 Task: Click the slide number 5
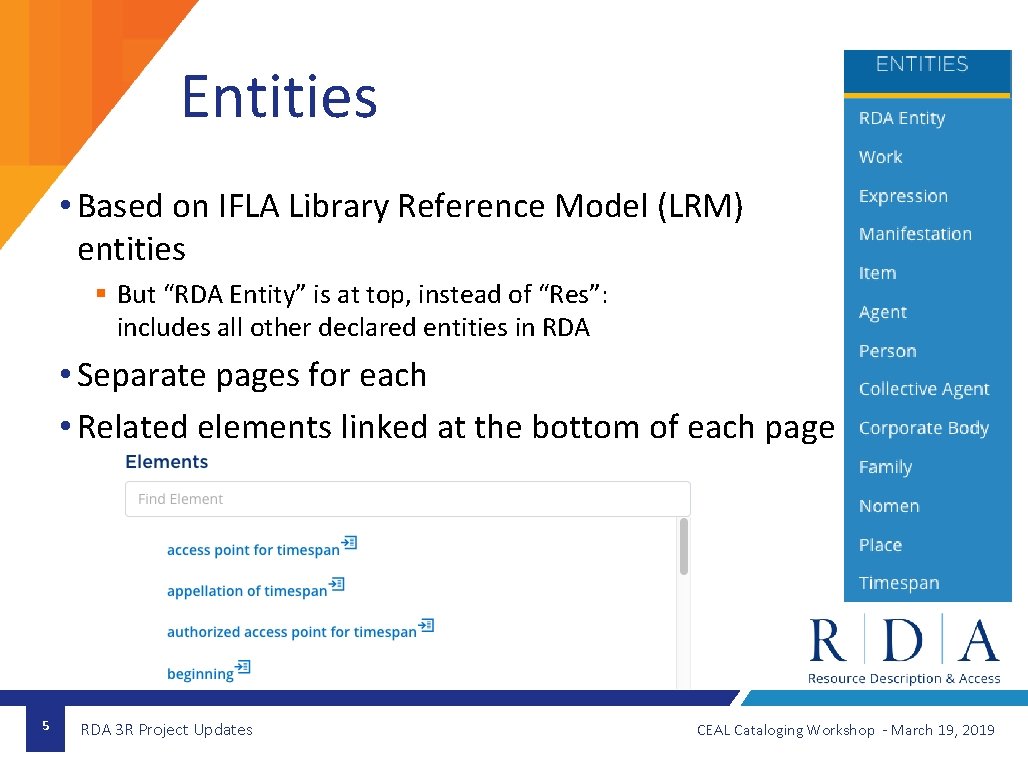pos(45,726)
